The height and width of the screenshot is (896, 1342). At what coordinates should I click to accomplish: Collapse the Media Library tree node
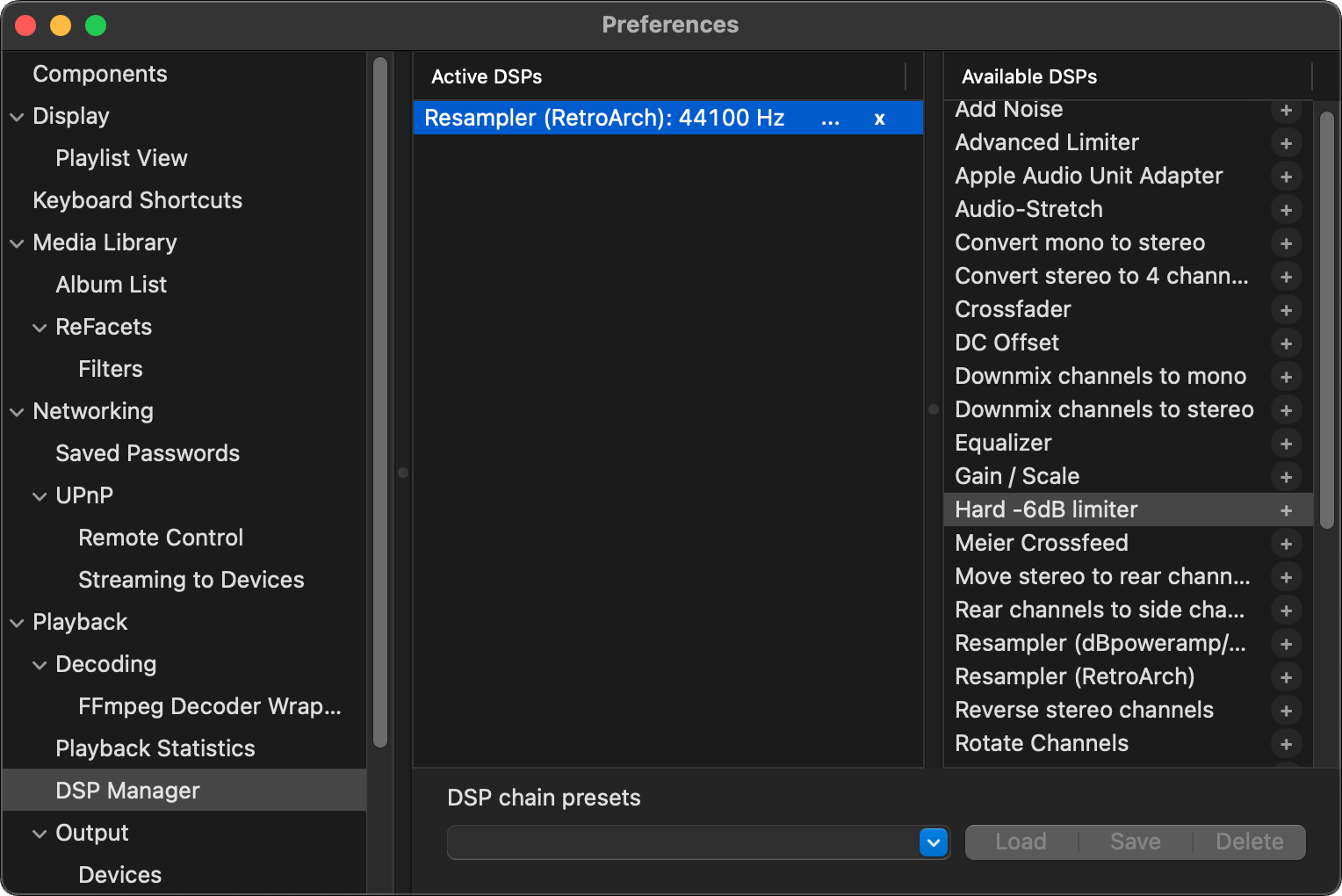point(17,243)
